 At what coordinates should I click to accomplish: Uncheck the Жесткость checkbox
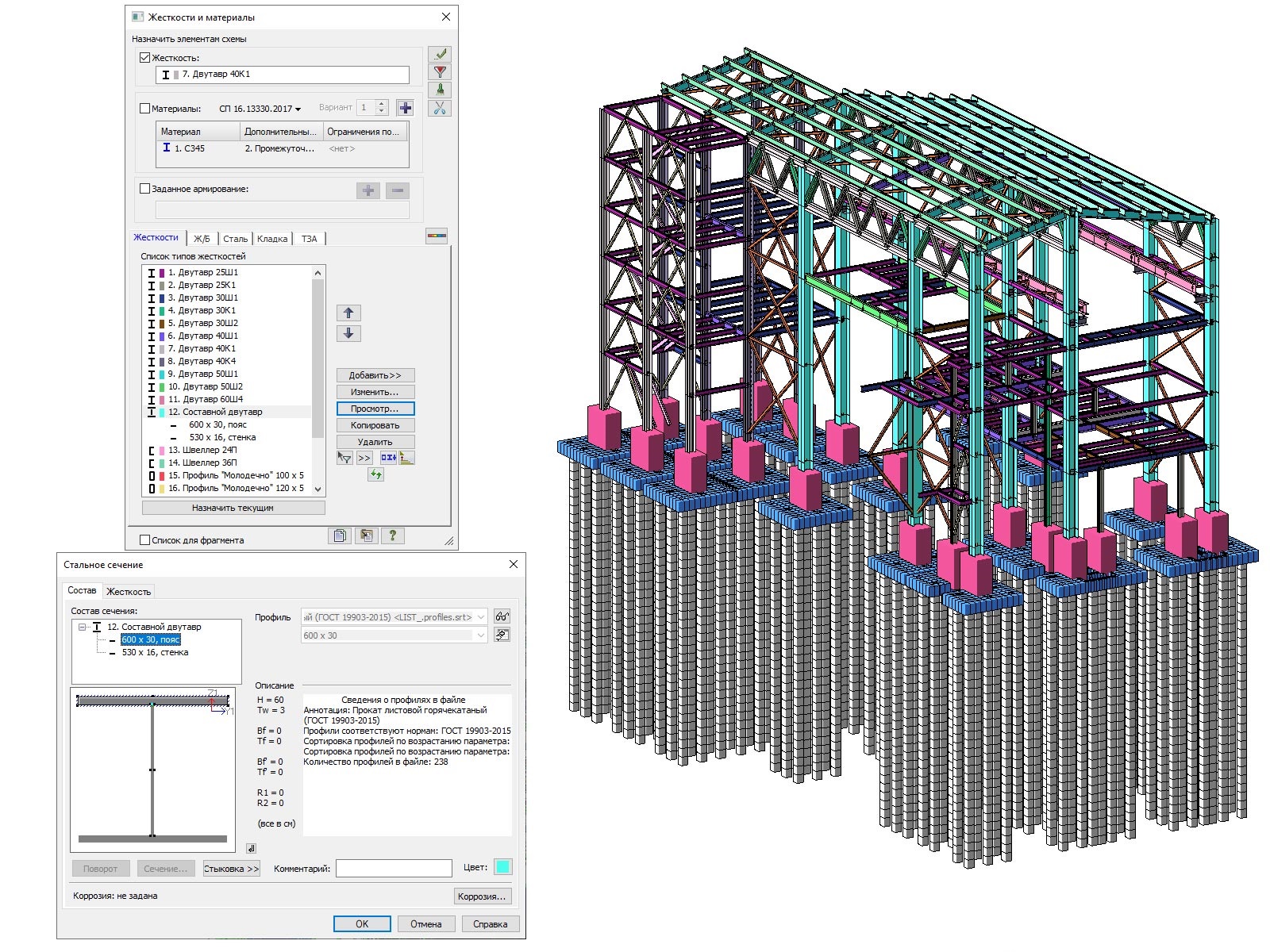144,58
